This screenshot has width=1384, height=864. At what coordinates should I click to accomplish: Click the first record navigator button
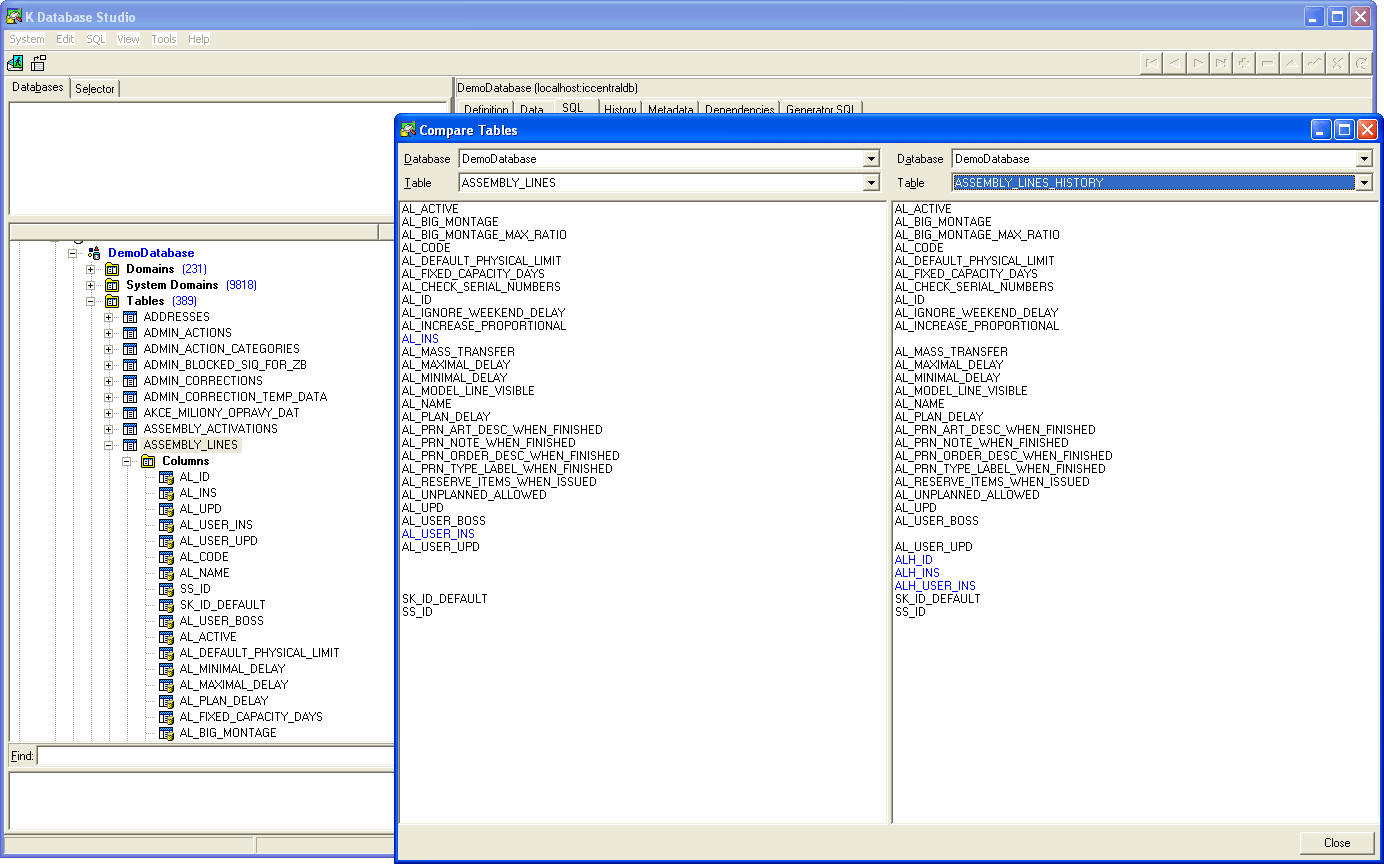tap(1152, 63)
